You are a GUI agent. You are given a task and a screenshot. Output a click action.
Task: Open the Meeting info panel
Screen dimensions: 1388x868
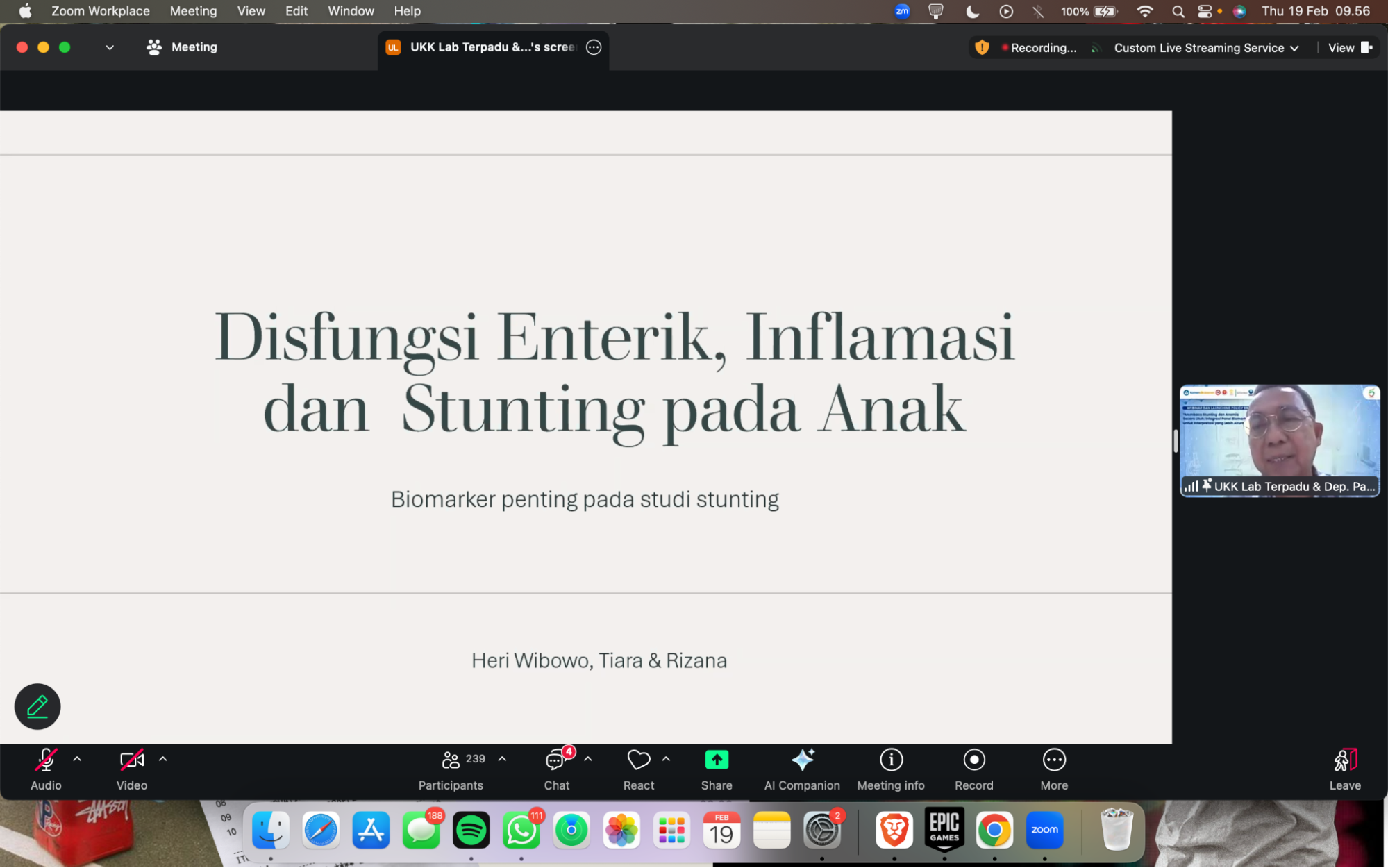click(891, 760)
